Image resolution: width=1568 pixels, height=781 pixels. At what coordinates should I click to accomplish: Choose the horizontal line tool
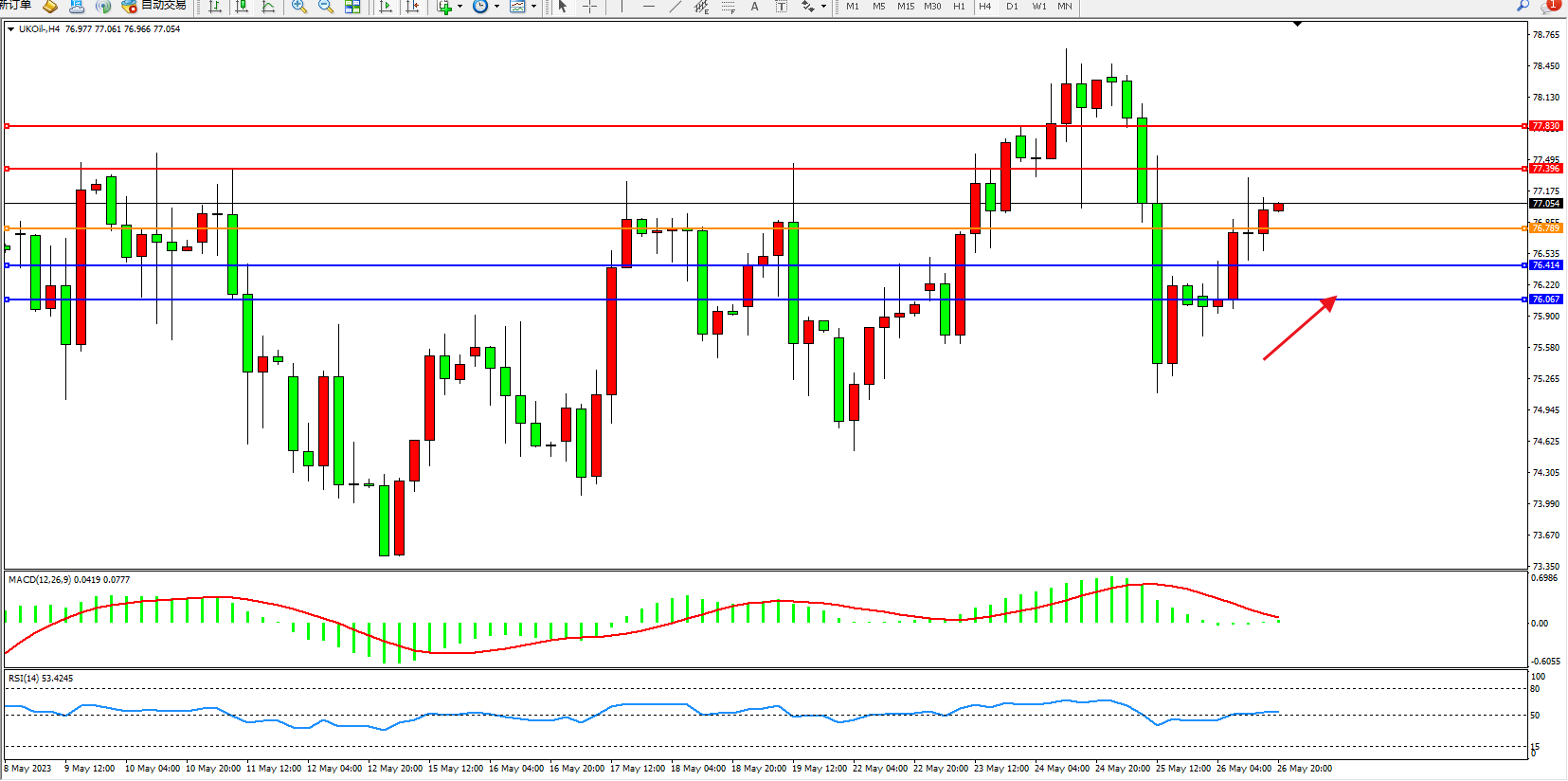click(648, 7)
